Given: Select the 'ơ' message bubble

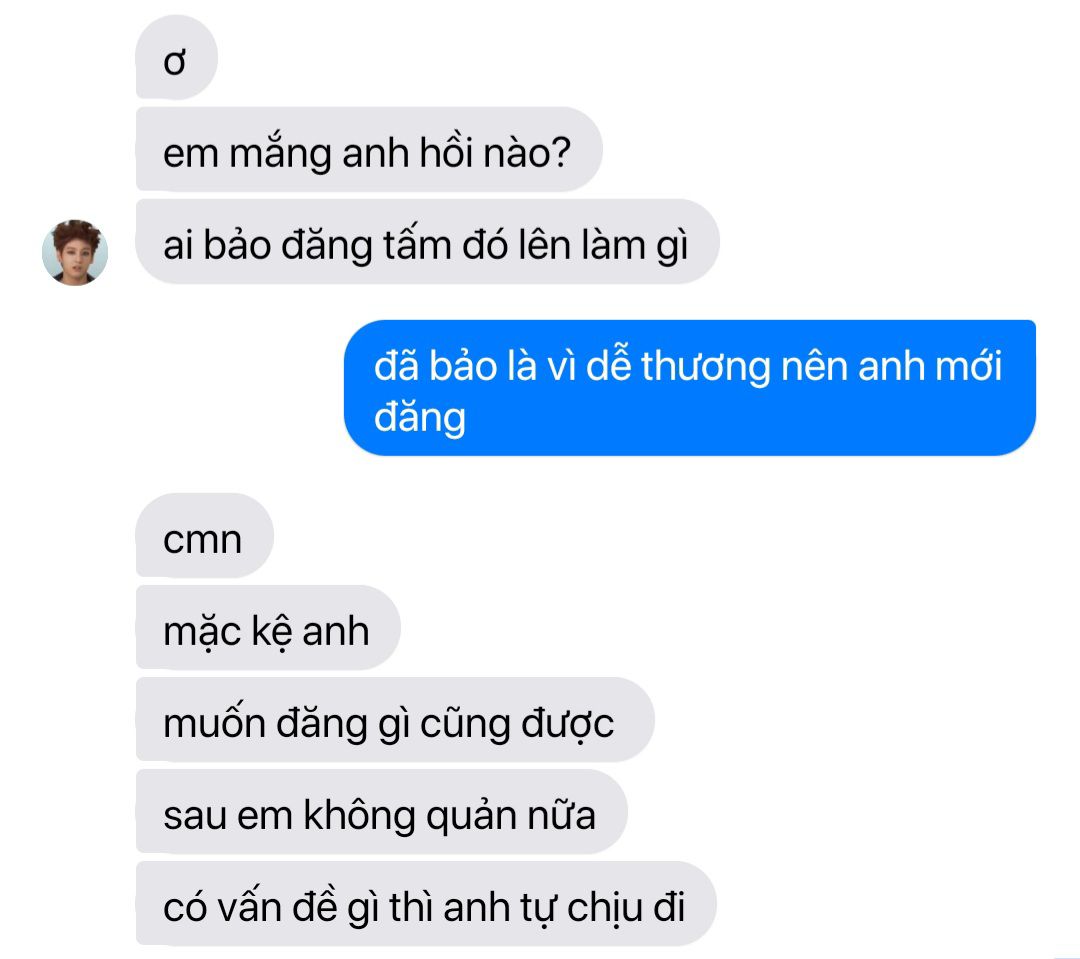Looking at the screenshot, I should pyautogui.click(x=177, y=58).
